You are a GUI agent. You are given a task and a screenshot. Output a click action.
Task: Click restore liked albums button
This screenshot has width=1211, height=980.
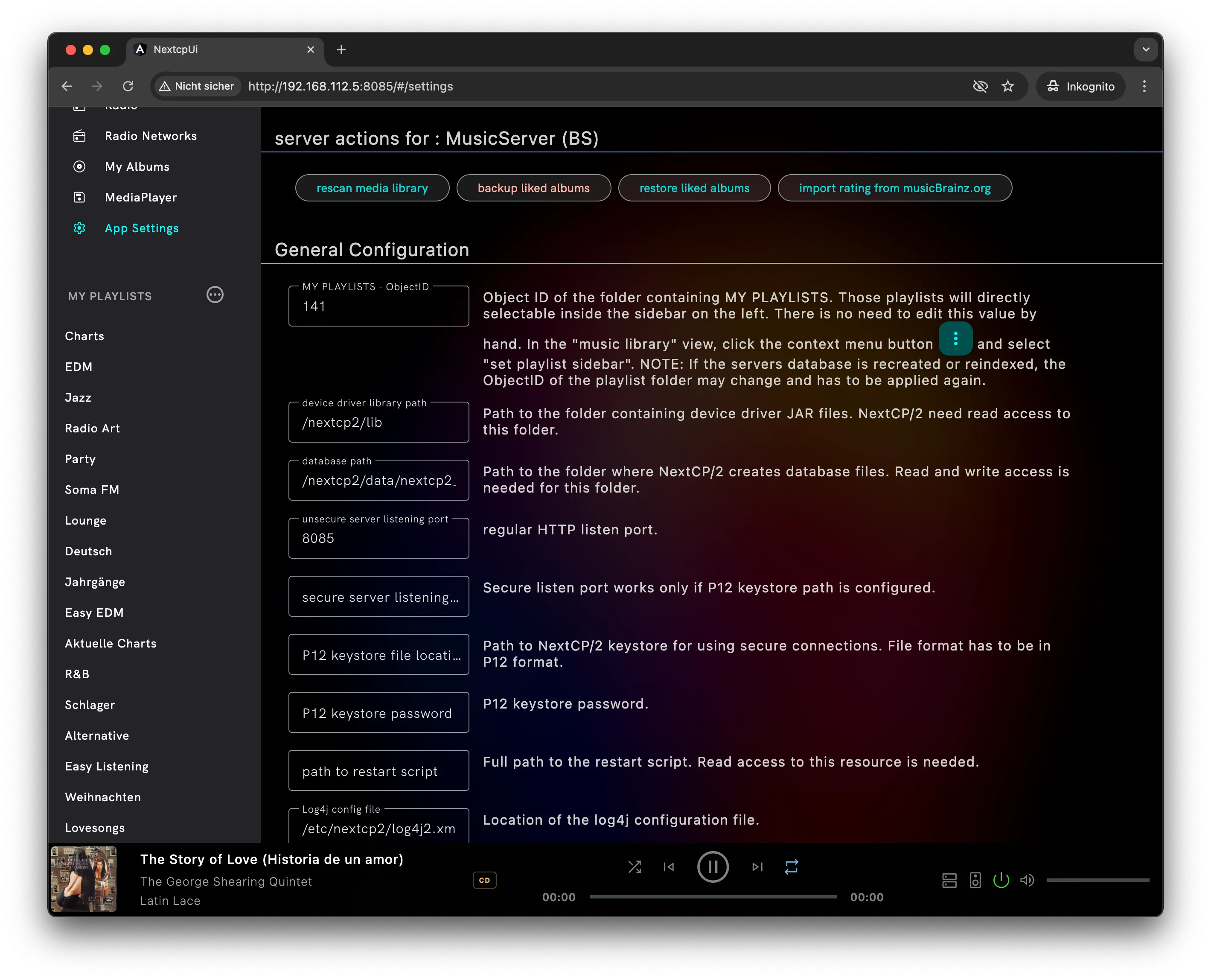pyautogui.click(x=694, y=188)
